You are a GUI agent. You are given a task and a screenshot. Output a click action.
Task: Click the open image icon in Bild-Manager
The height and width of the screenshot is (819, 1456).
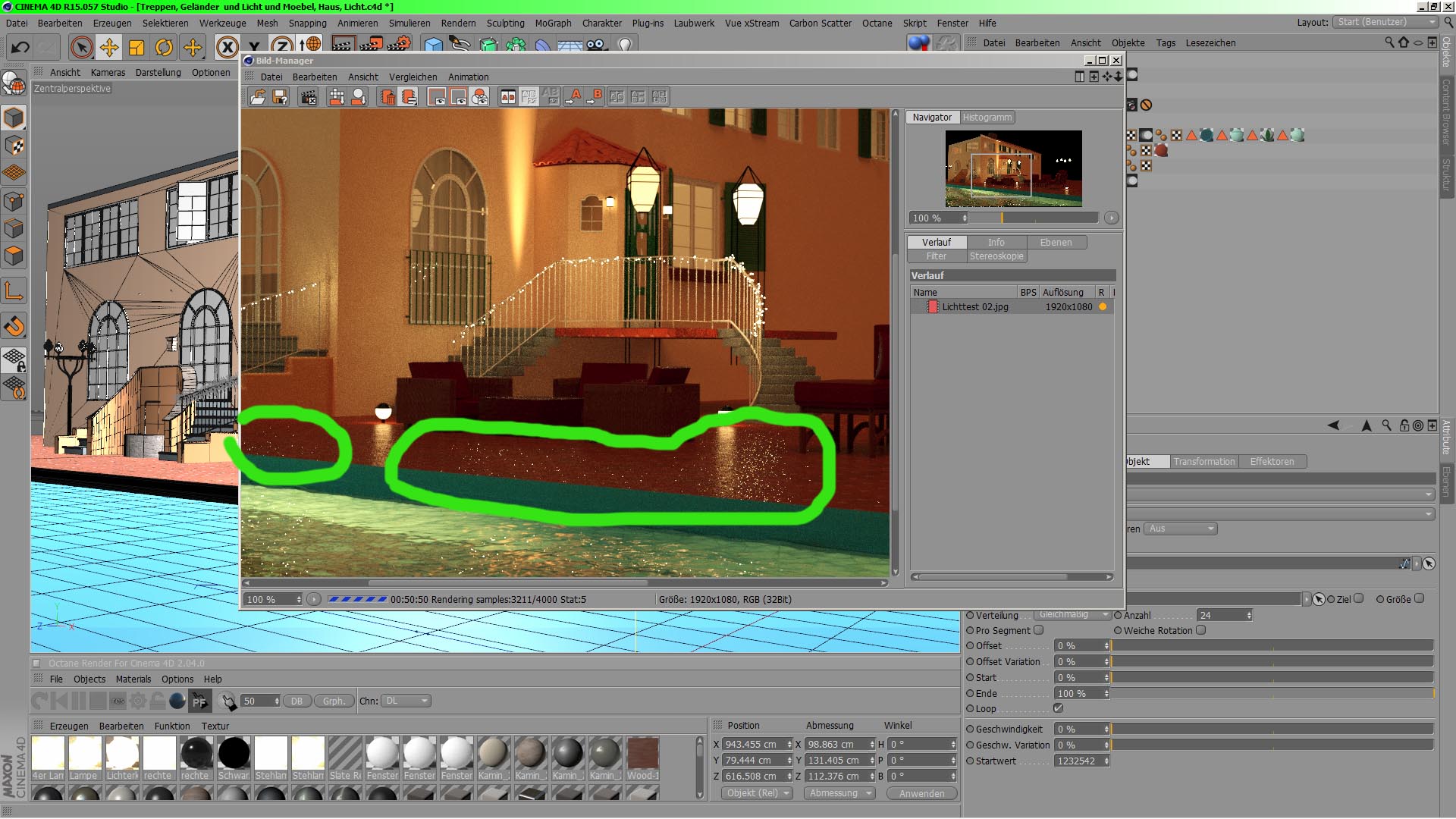(258, 96)
